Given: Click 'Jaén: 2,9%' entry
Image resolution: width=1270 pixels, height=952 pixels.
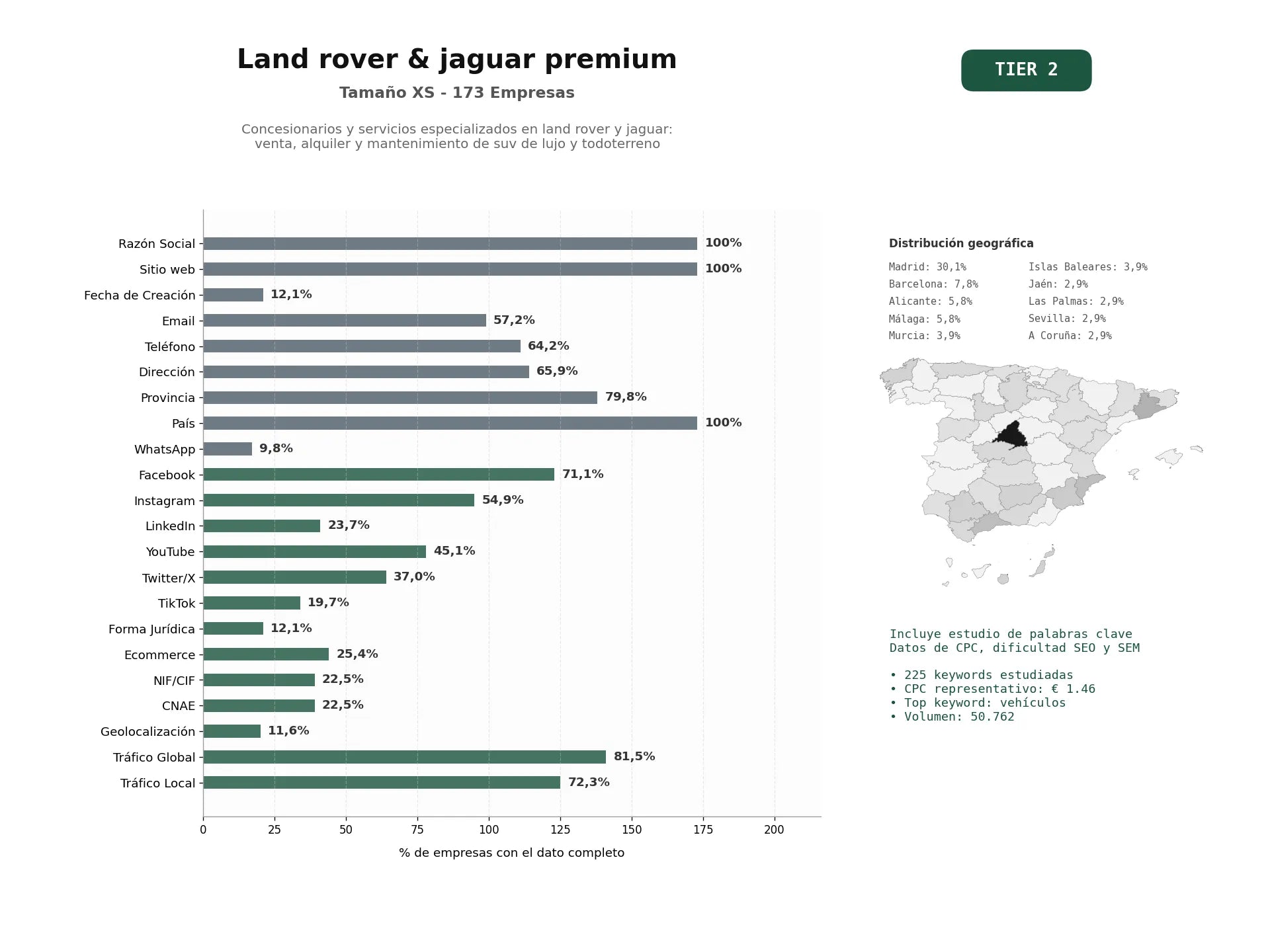Looking at the screenshot, I should (x=1058, y=284).
